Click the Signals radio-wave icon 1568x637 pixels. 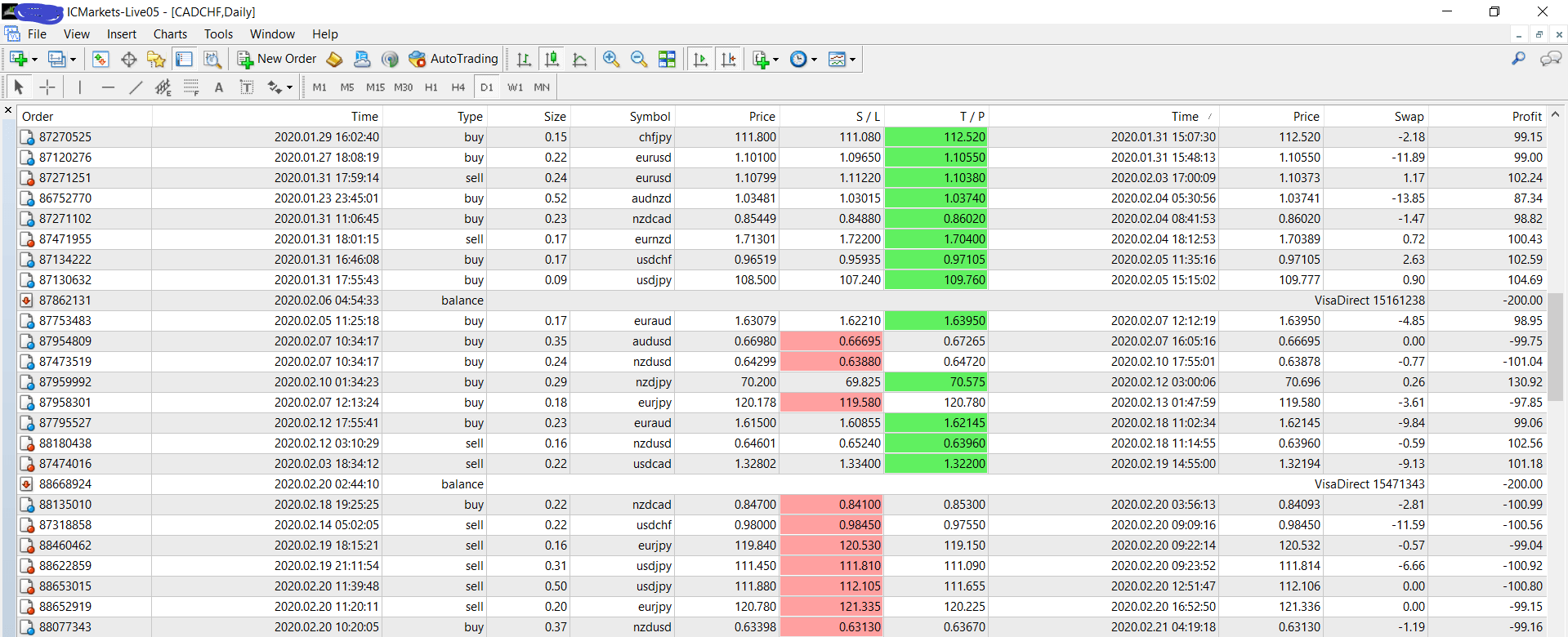[x=390, y=59]
